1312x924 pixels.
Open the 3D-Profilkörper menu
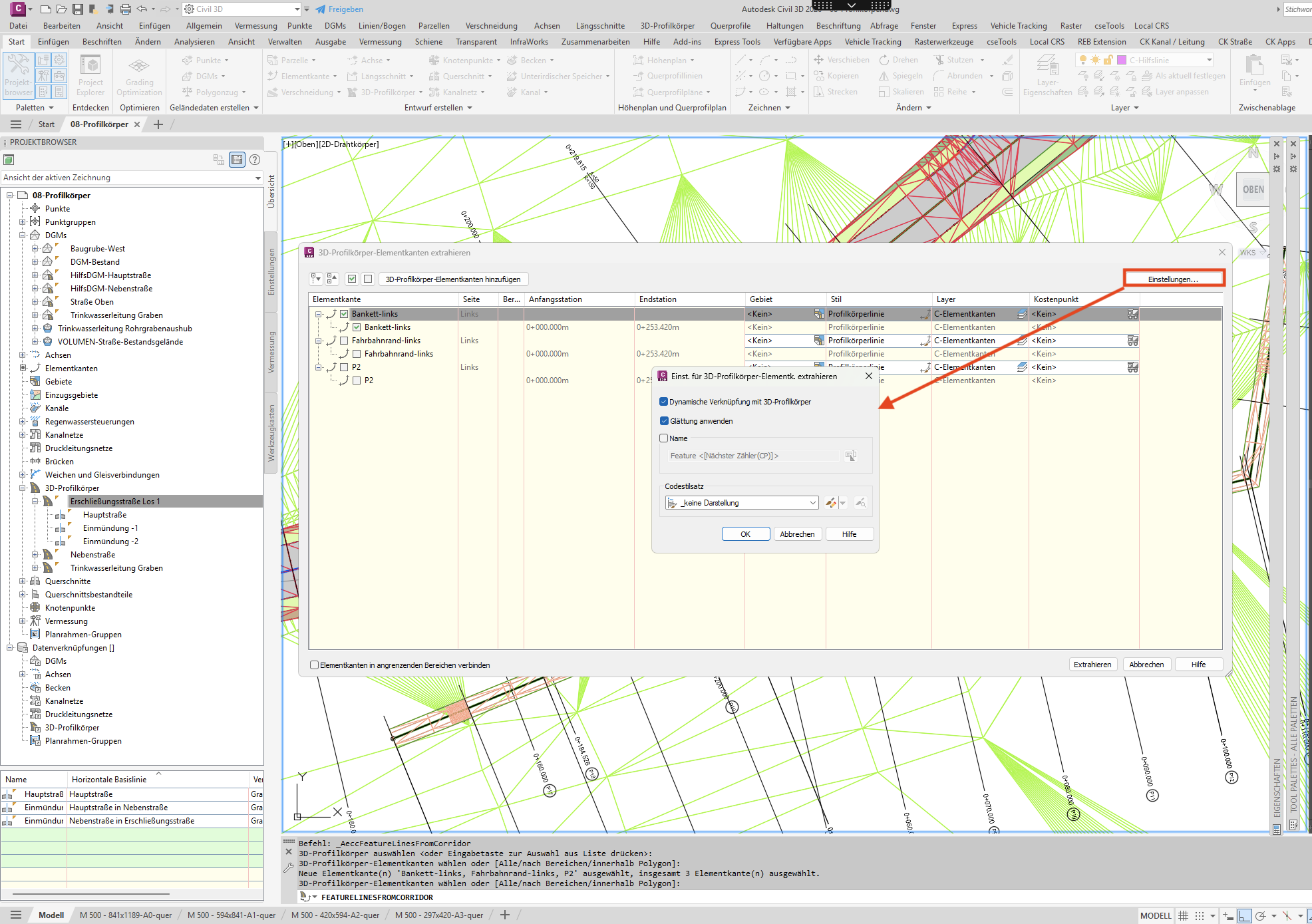(x=667, y=26)
